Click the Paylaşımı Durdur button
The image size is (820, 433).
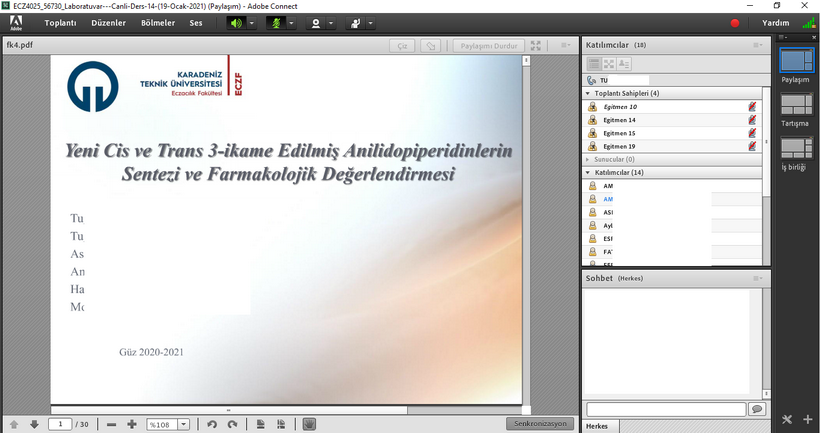(x=488, y=45)
